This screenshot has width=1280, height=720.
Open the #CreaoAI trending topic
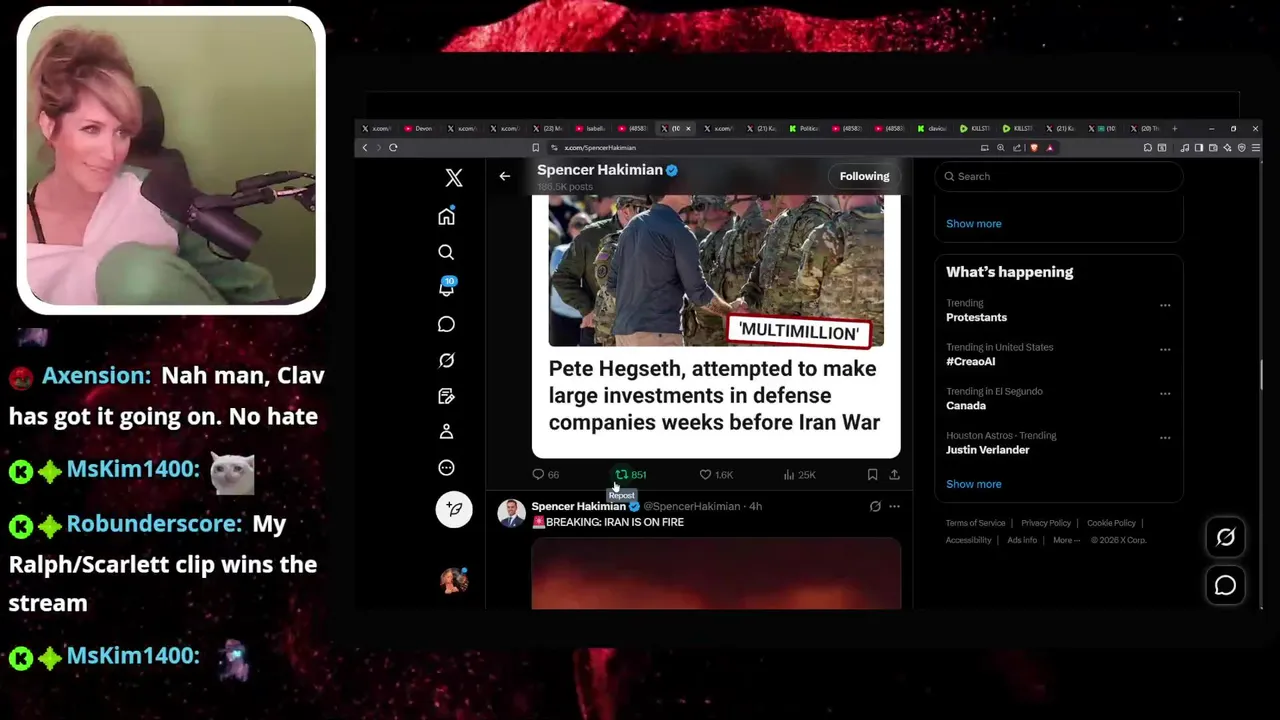coord(1058,354)
